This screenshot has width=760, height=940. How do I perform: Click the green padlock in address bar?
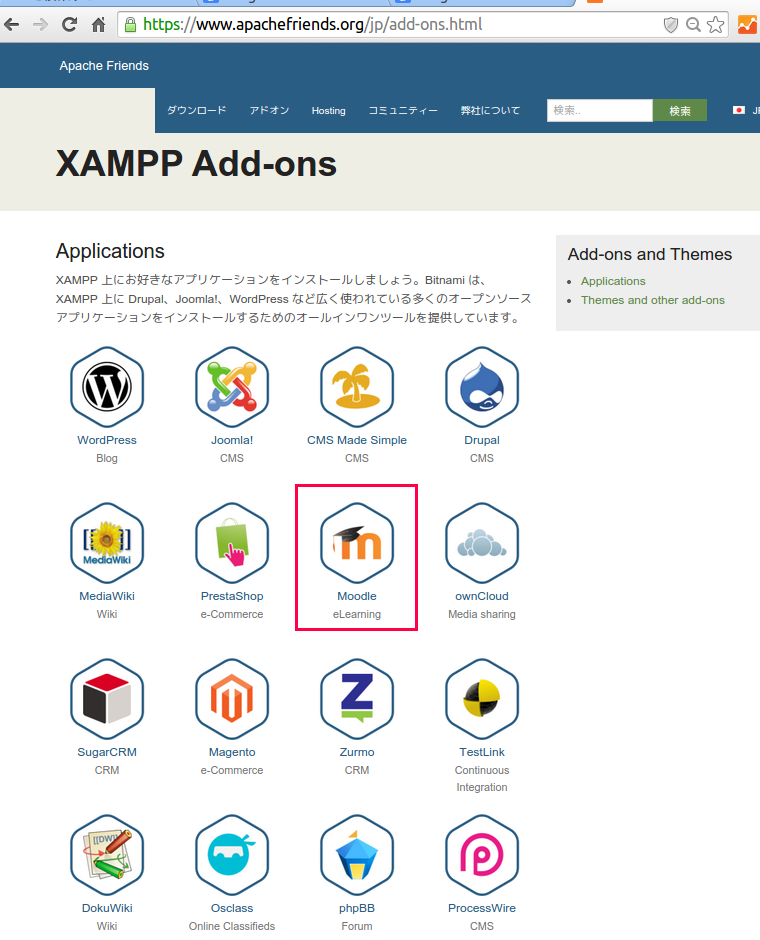point(130,25)
